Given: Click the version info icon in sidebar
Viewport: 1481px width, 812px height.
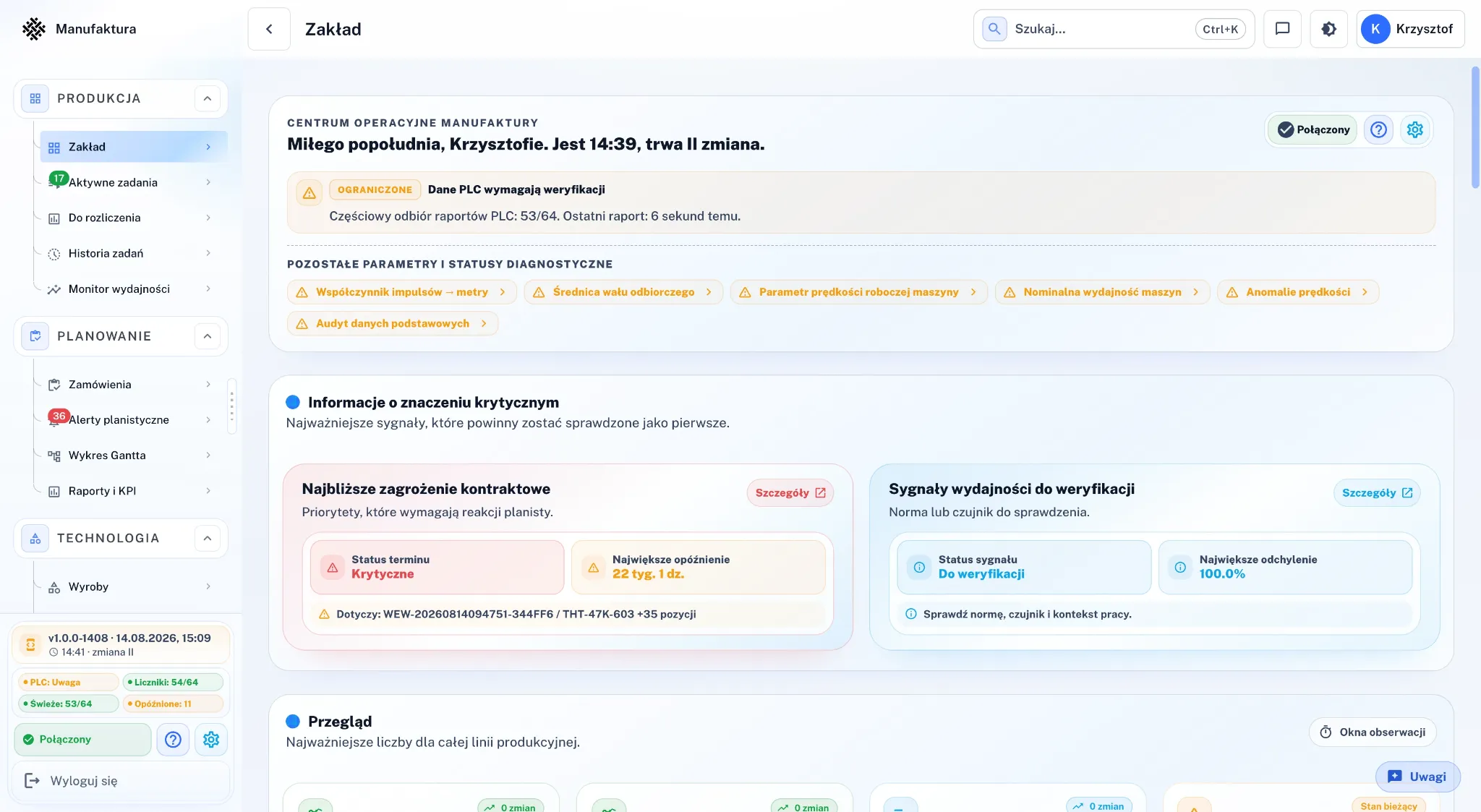Looking at the screenshot, I should (30, 644).
